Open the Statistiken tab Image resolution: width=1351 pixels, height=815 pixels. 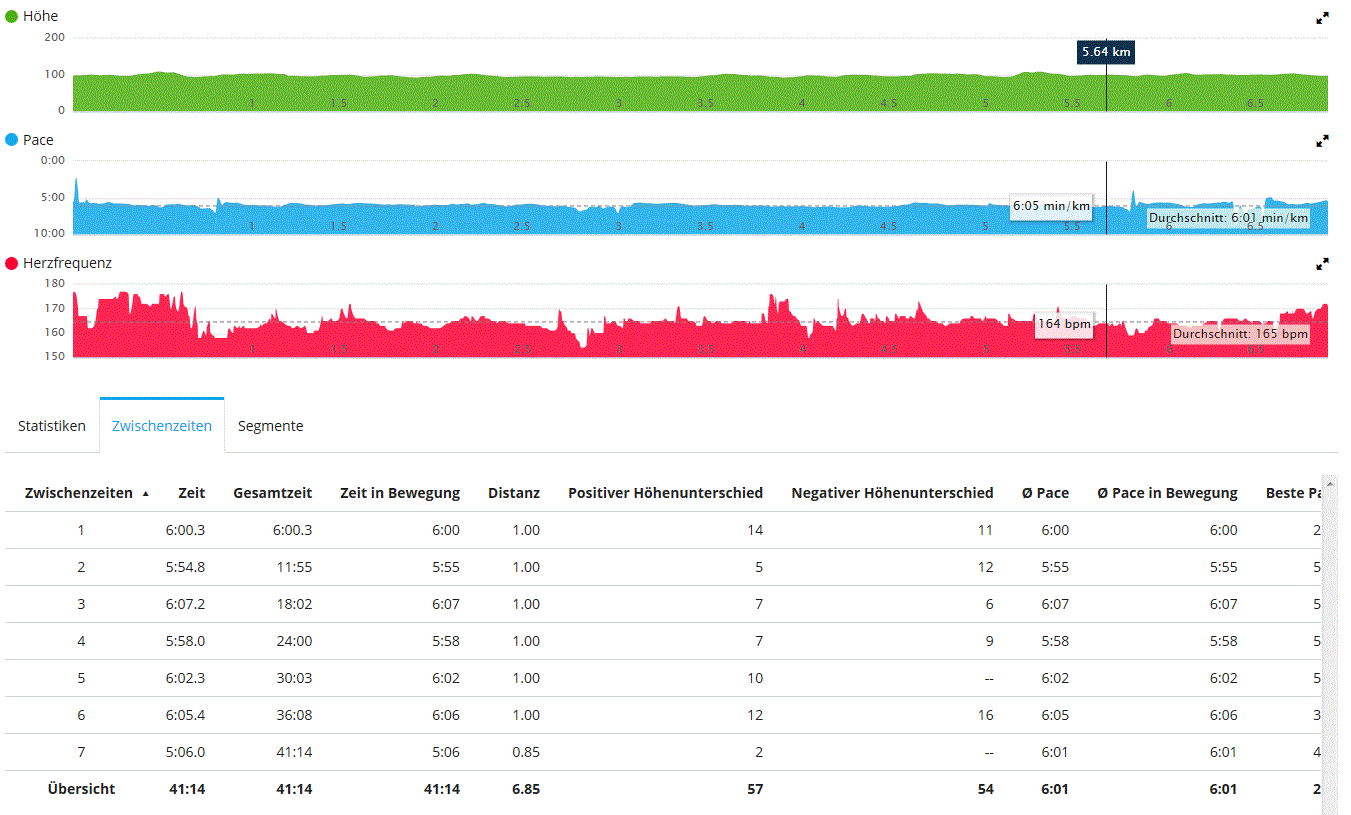tap(52, 426)
